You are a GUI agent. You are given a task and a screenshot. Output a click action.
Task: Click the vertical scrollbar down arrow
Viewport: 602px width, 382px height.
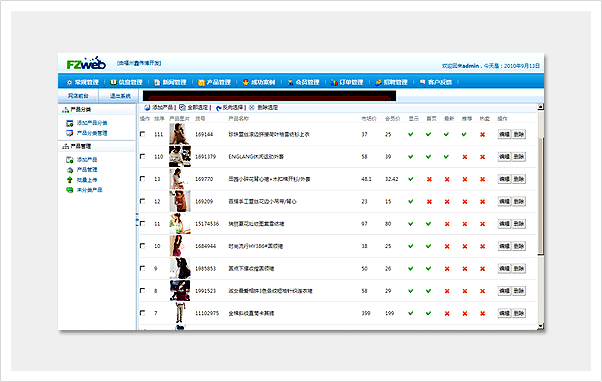pos(541,326)
